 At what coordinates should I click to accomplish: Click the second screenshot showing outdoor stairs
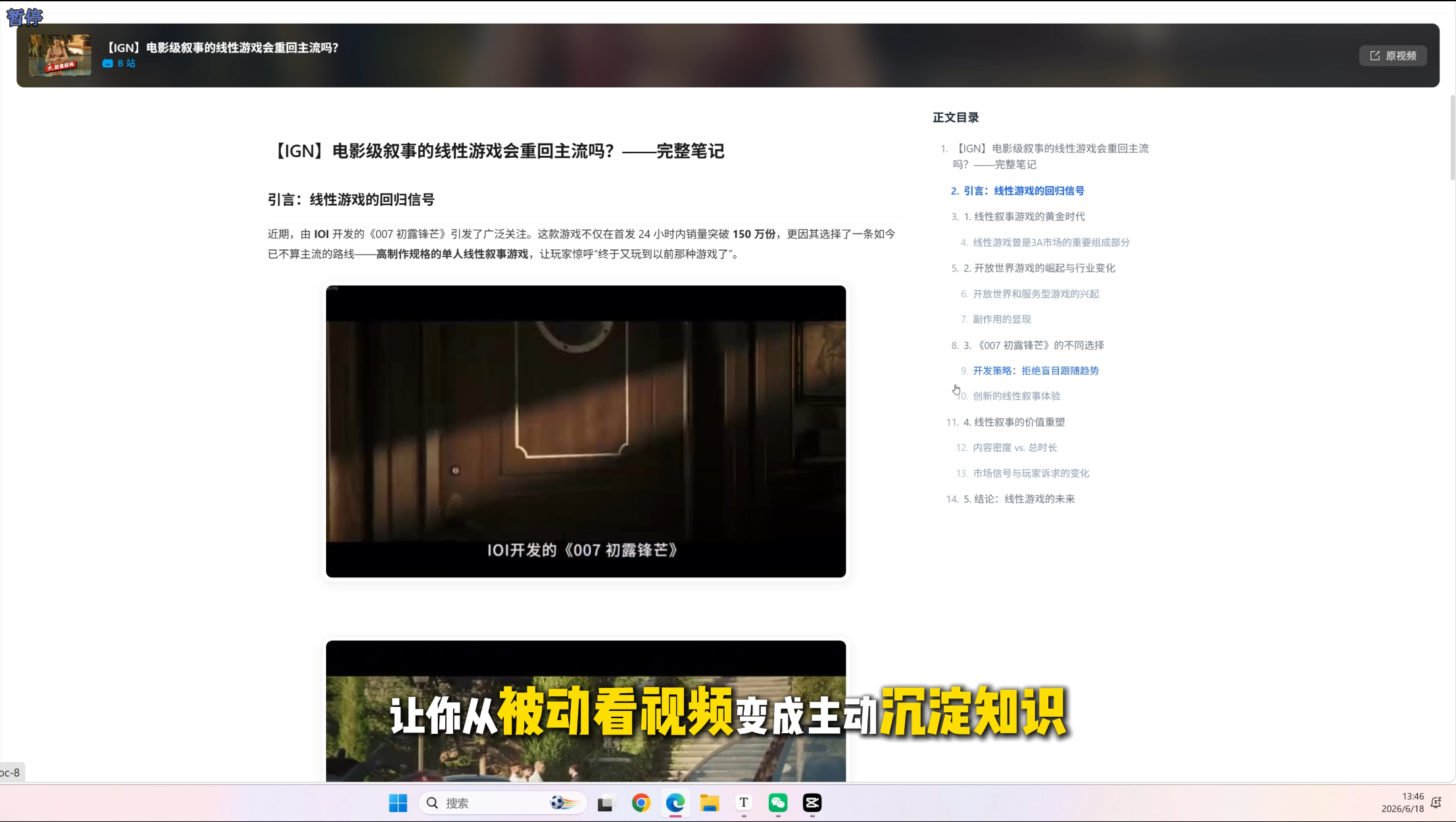coord(586,711)
